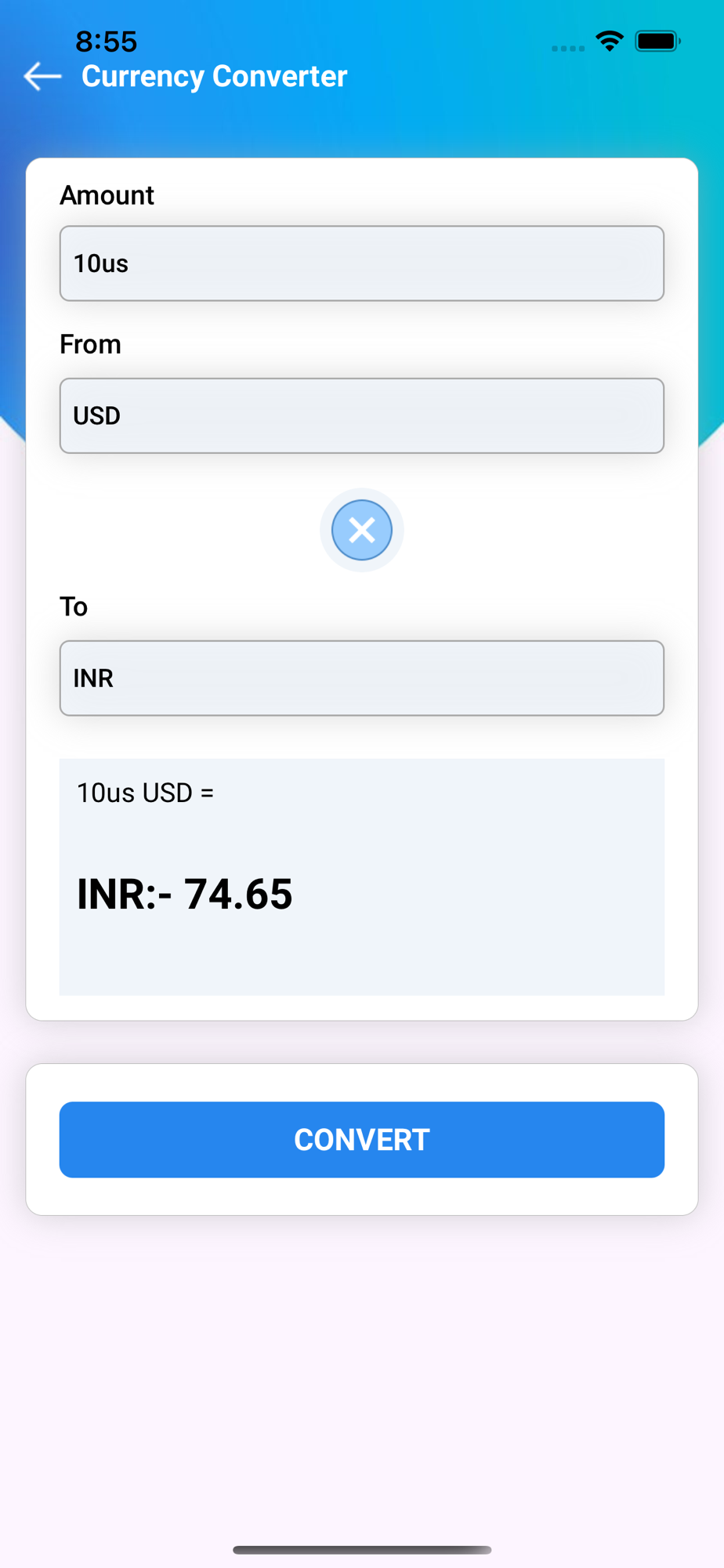The height and width of the screenshot is (1568, 724).
Task: Tap the 8:55 clock in status bar
Action: 107,42
